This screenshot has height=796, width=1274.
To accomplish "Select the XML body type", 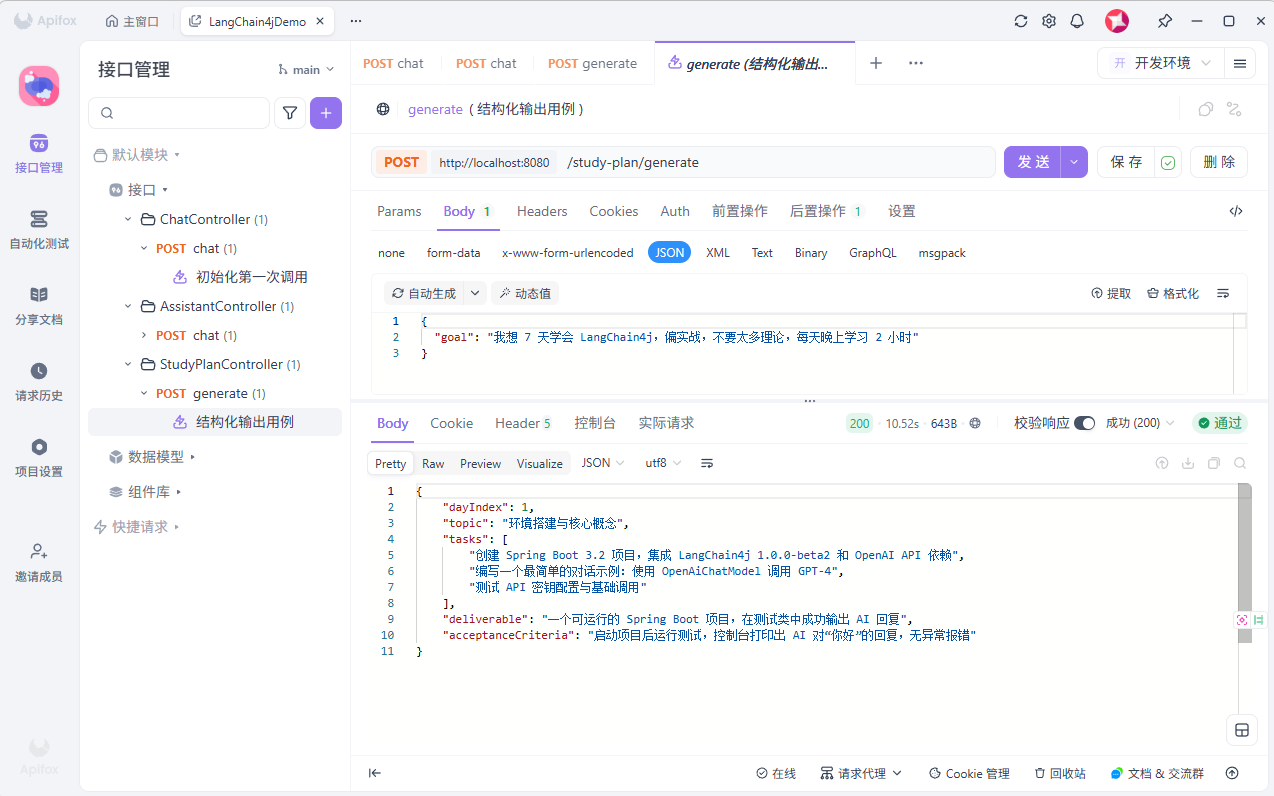I will (718, 253).
